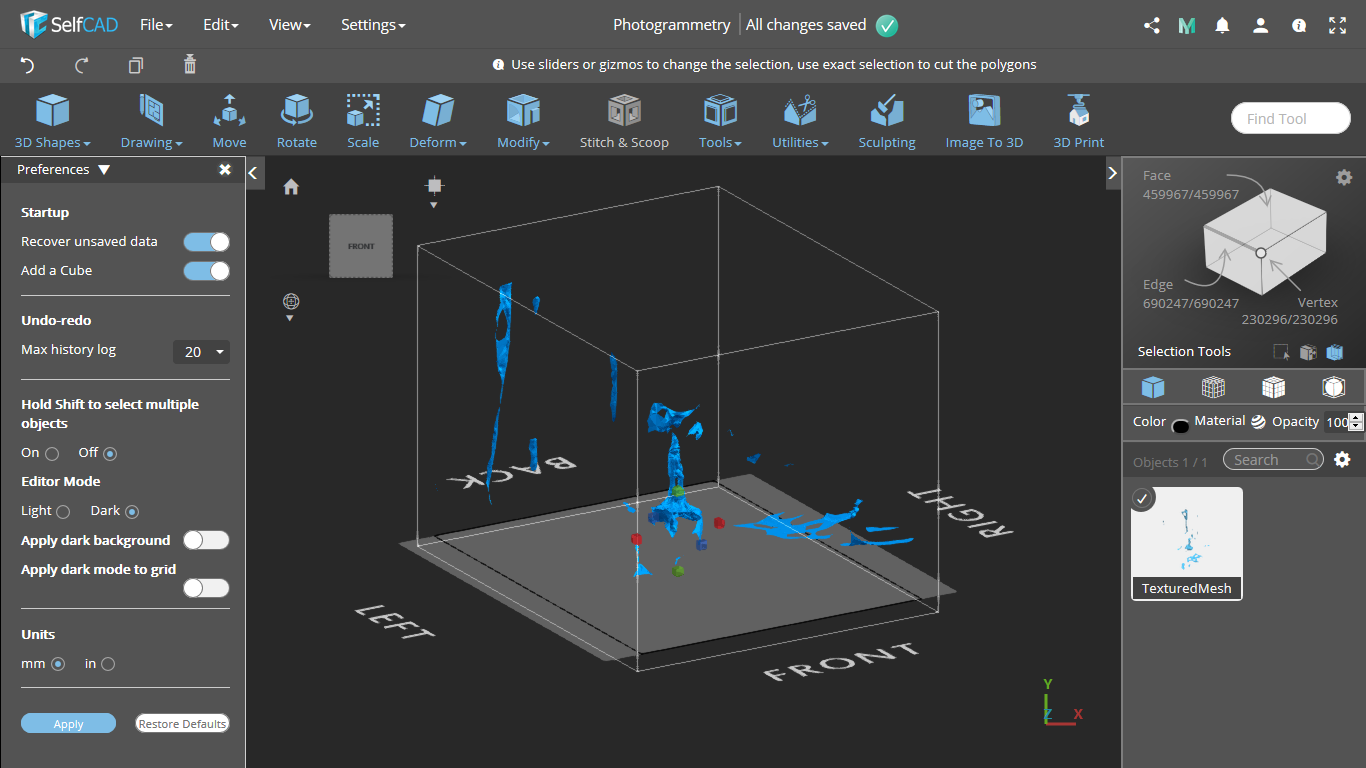The width and height of the screenshot is (1366, 768).
Task: Collapse right panel with arrow
Action: pyautogui.click(x=1113, y=173)
